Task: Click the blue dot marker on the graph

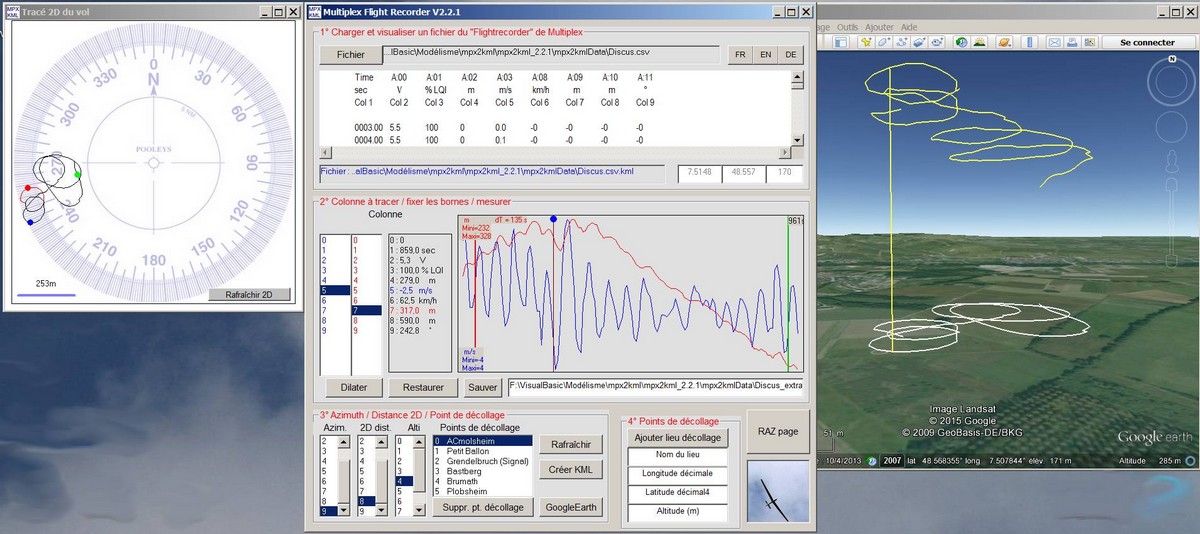Action: click(x=553, y=218)
